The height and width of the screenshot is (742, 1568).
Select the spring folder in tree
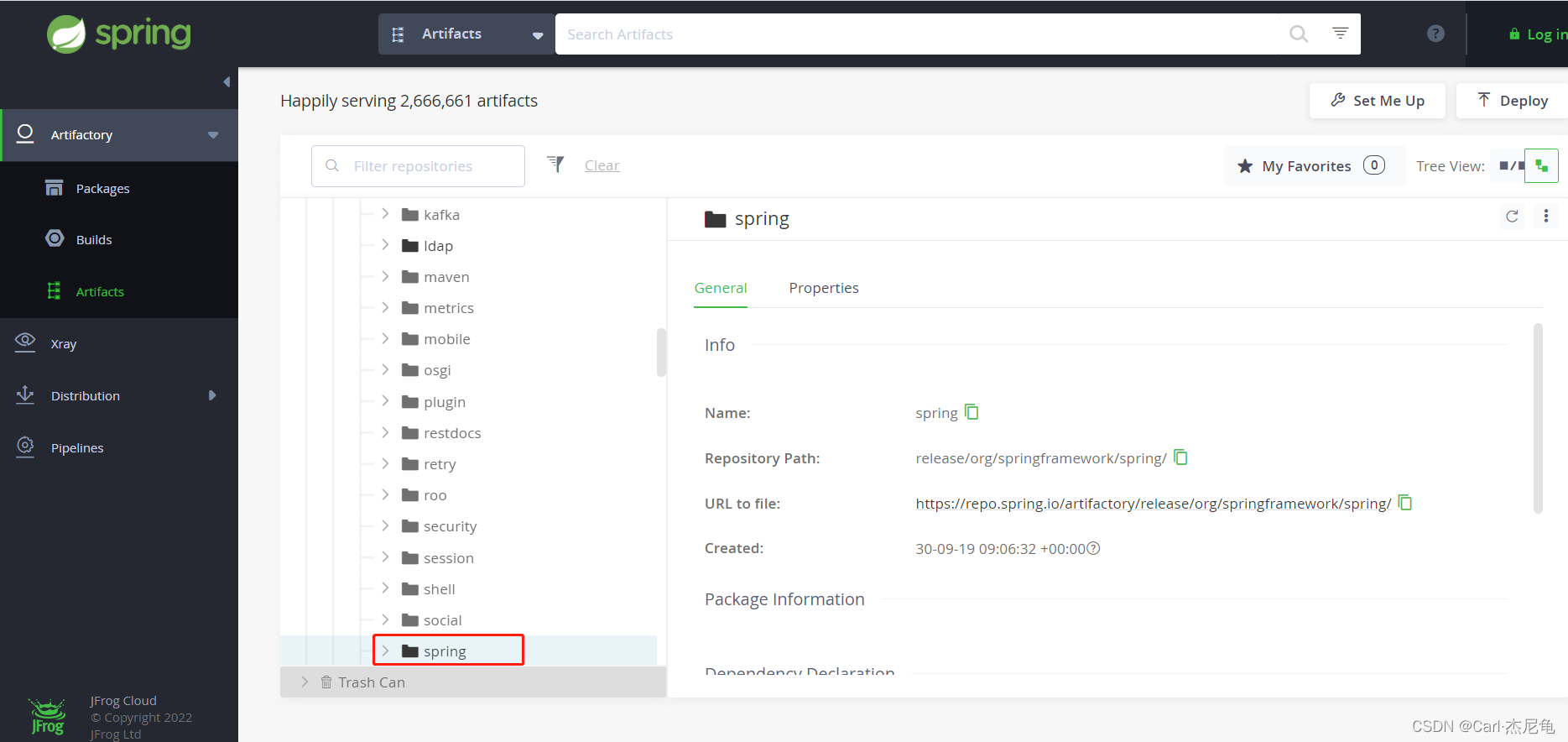[x=434, y=651]
